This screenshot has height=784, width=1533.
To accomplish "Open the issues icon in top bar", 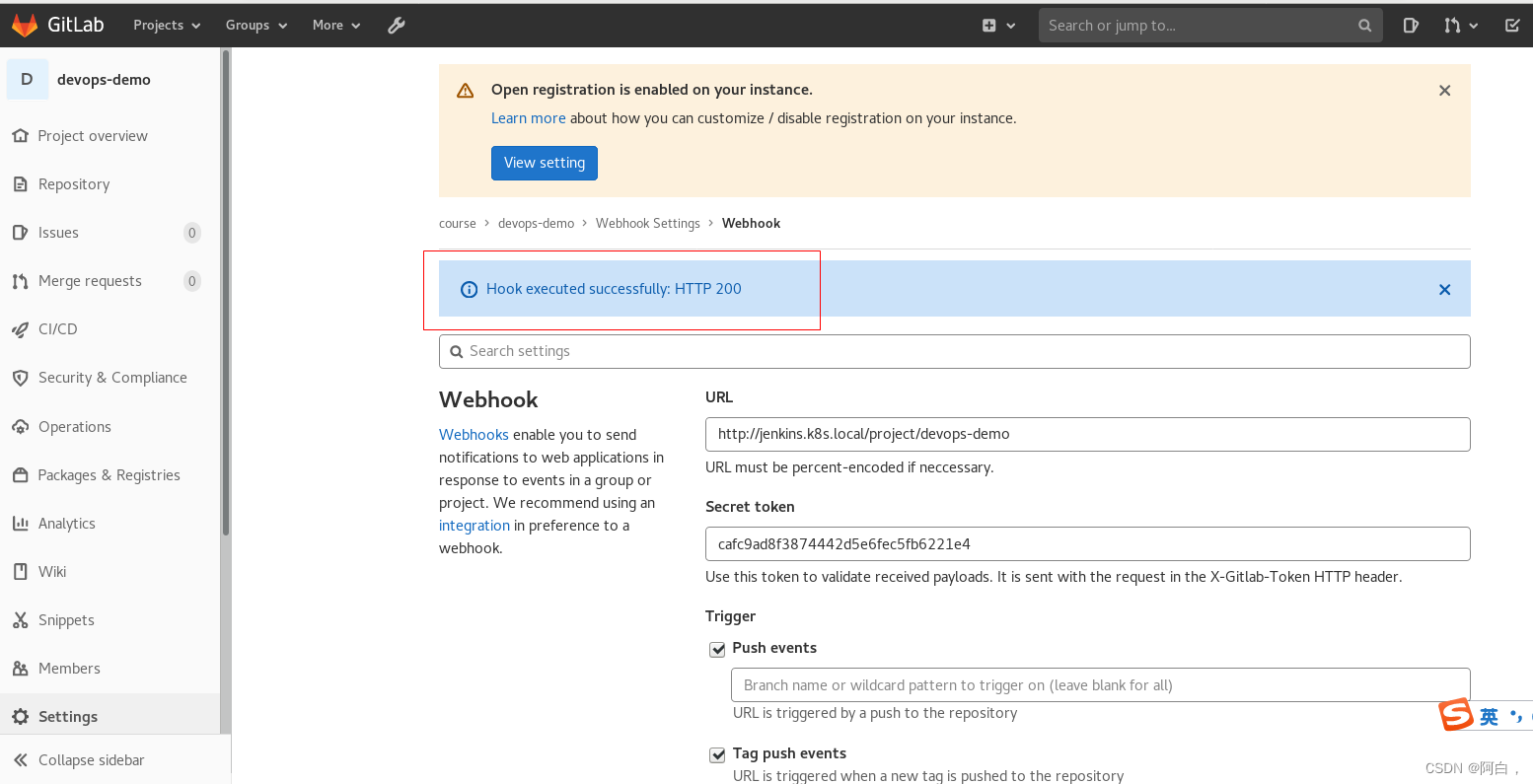I will pos(1411,26).
